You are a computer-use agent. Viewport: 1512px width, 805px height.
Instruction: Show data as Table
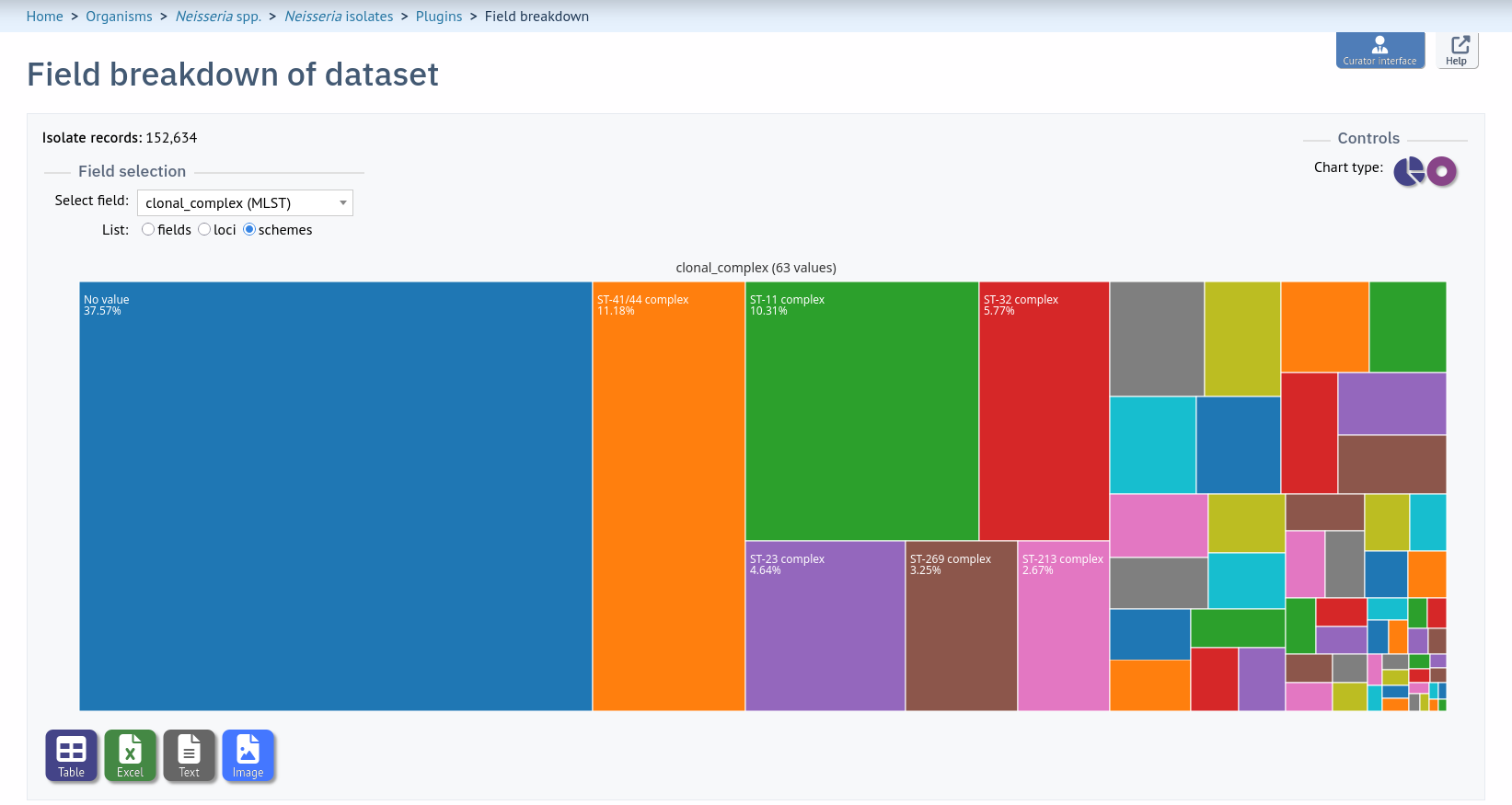pos(71,755)
